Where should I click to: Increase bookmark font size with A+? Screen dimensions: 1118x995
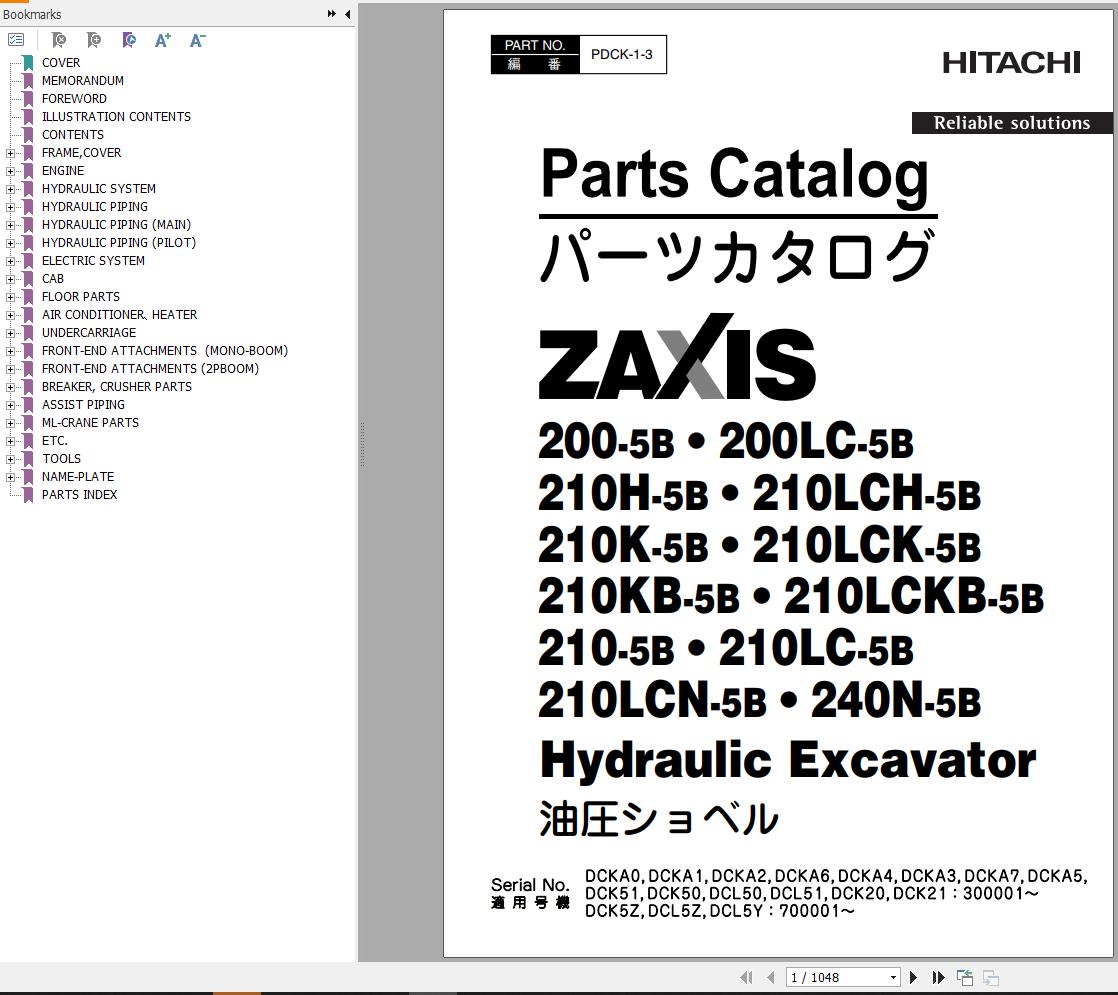(x=163, y=40)
